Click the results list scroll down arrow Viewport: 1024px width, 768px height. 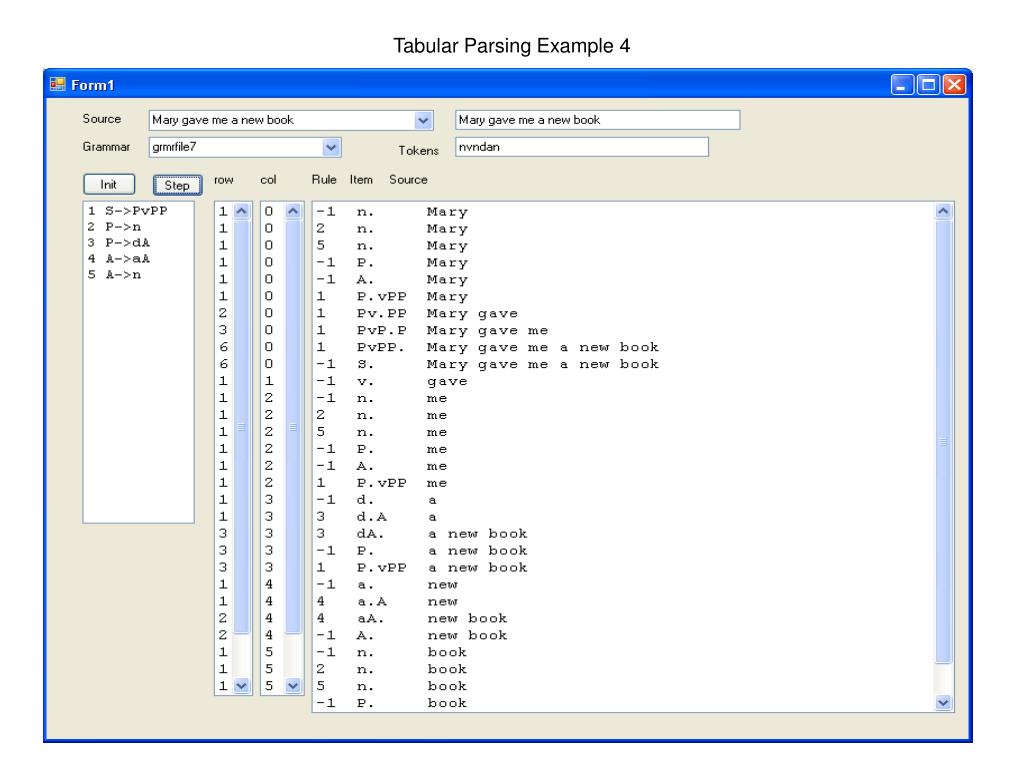[943, 703]
